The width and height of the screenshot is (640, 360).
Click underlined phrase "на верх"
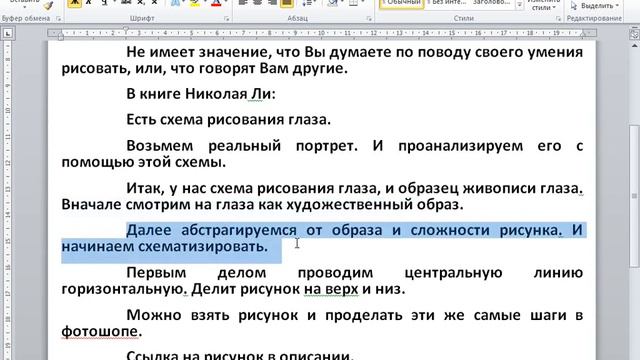point(331,289)
